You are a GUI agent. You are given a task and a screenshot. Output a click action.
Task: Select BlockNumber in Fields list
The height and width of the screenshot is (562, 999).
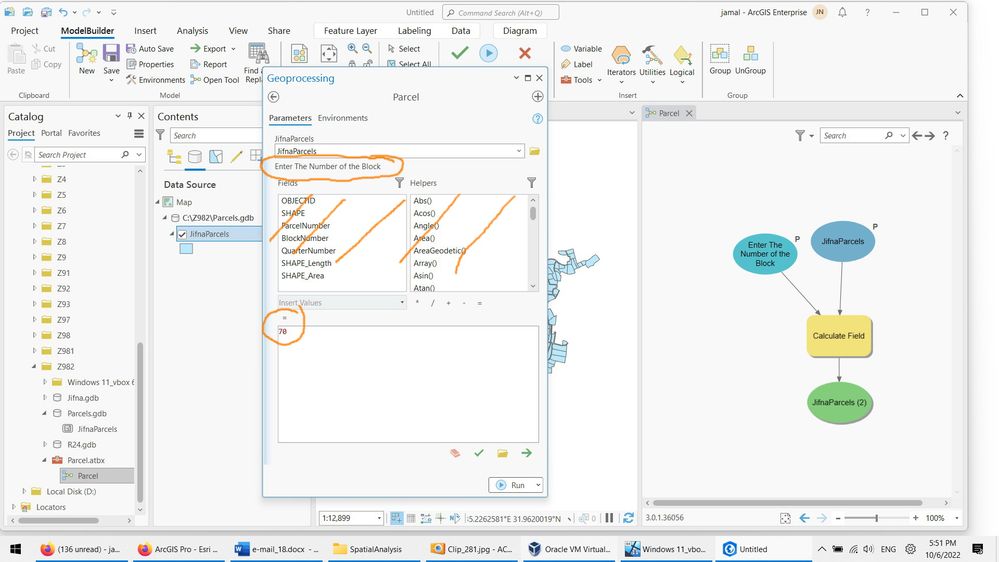305,238
